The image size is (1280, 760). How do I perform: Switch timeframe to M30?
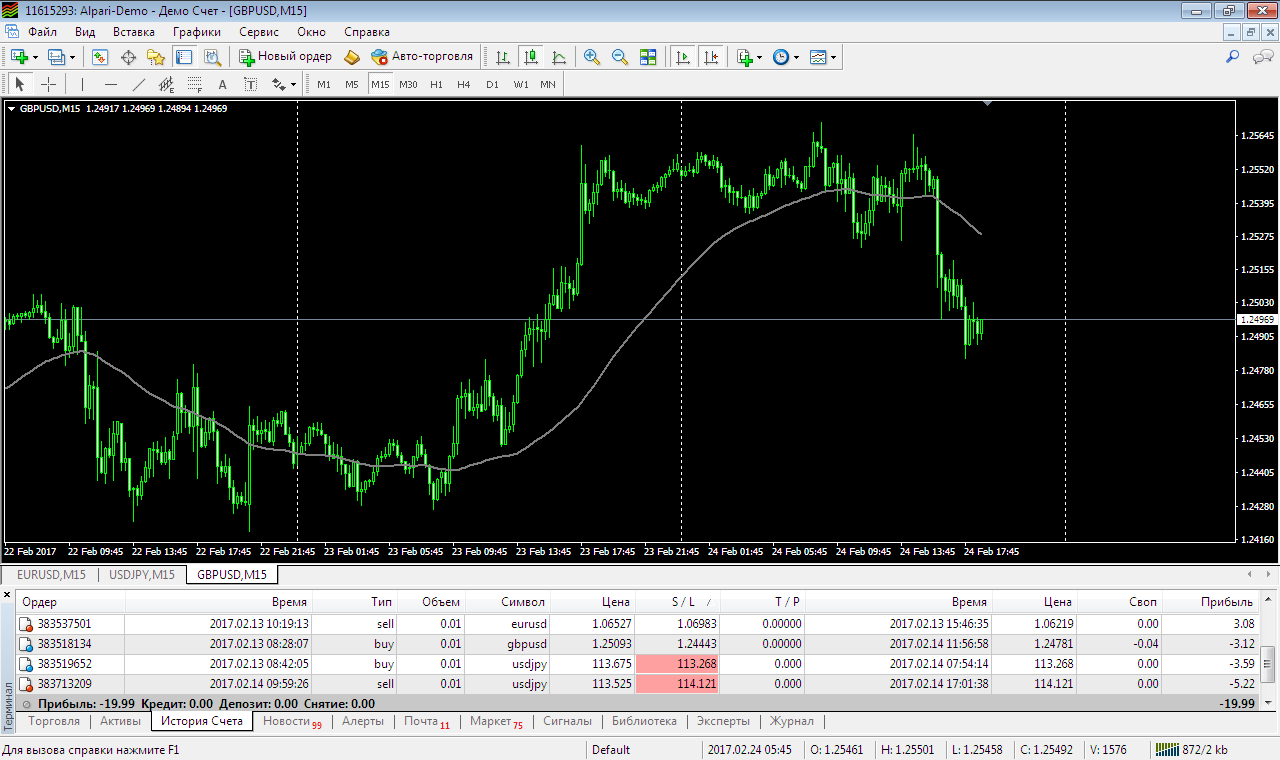[408, 84]
